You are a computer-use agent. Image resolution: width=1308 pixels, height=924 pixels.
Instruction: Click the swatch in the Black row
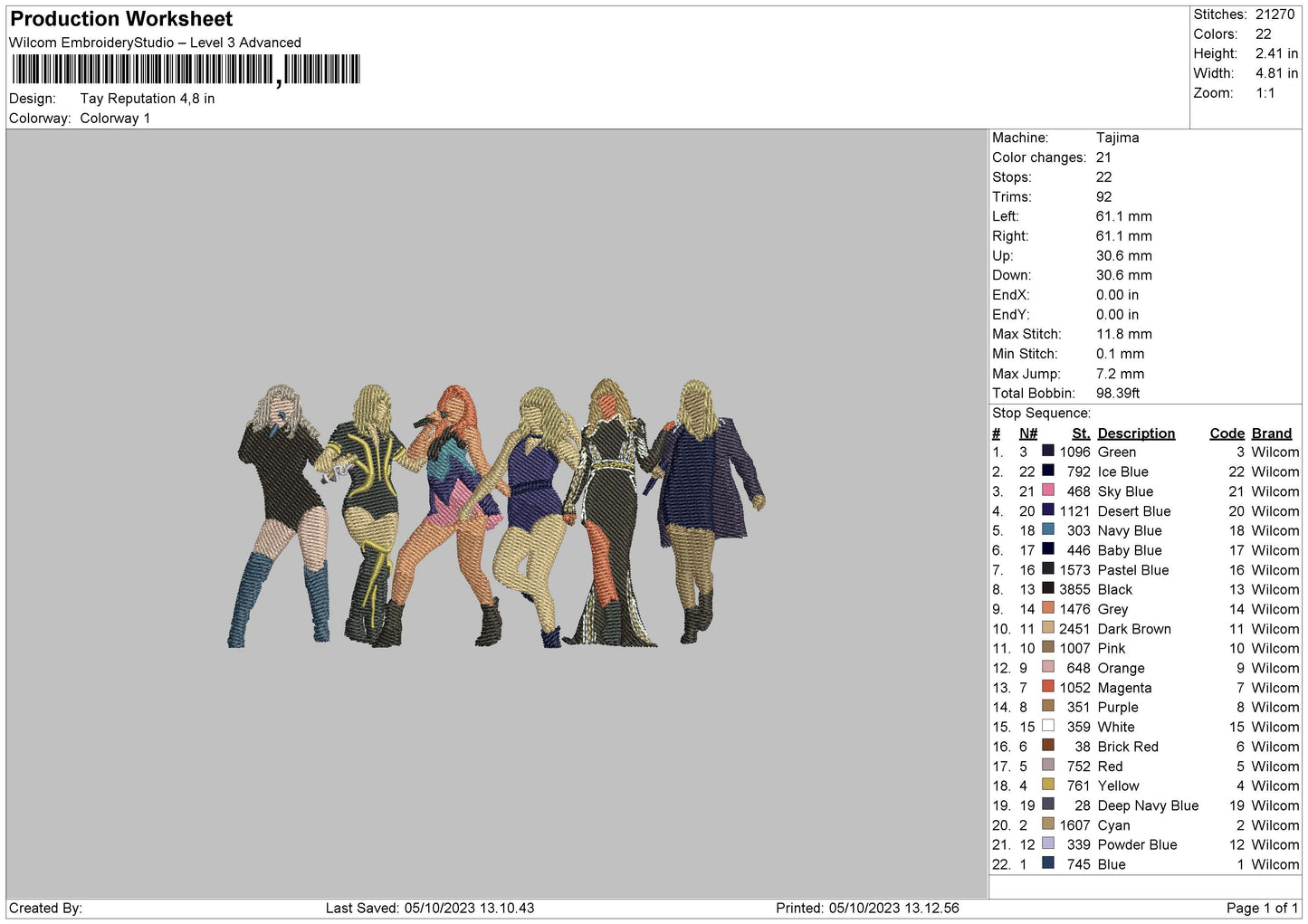(1047, 587)
